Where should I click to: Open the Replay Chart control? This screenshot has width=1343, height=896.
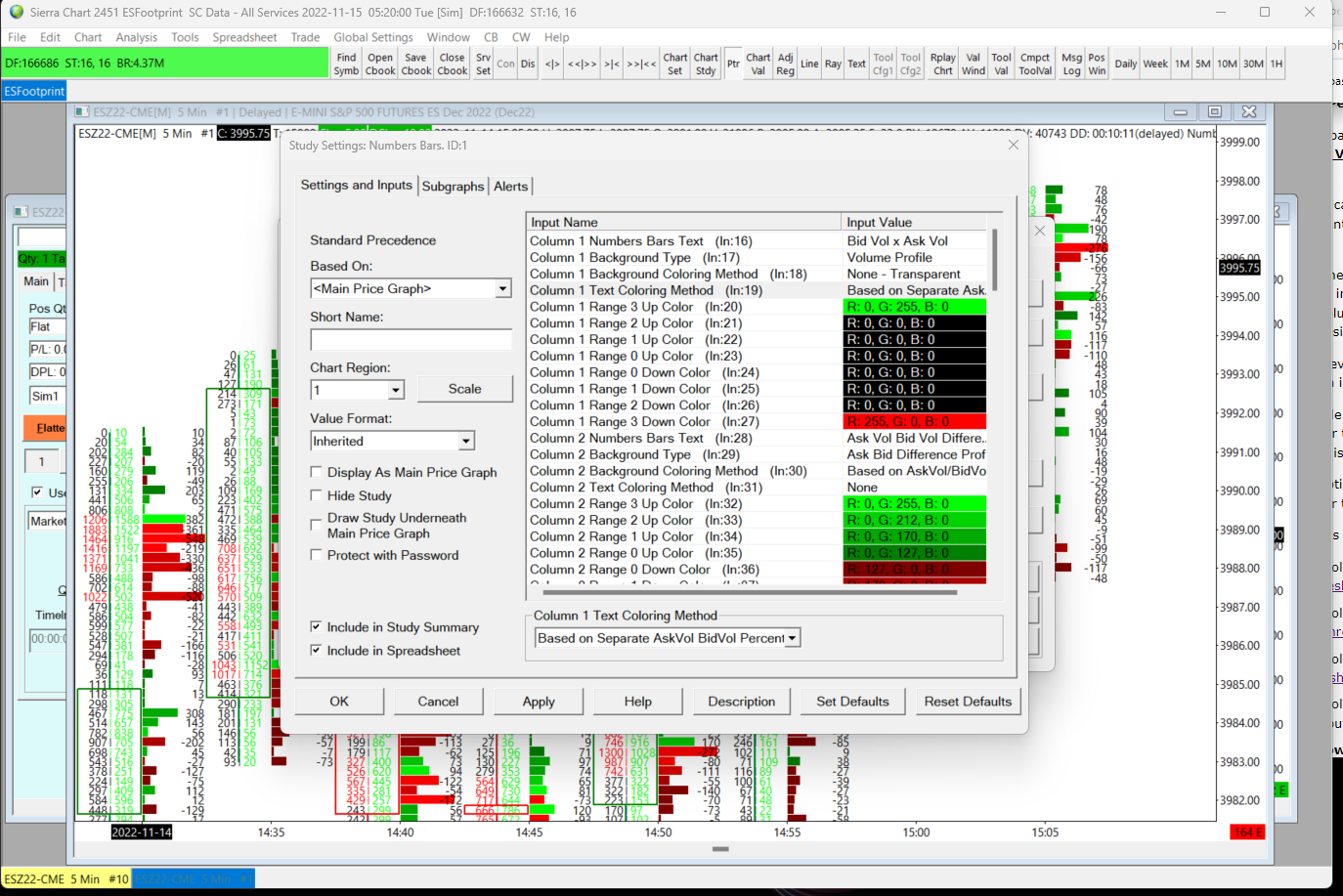click(x=942, y=64)
